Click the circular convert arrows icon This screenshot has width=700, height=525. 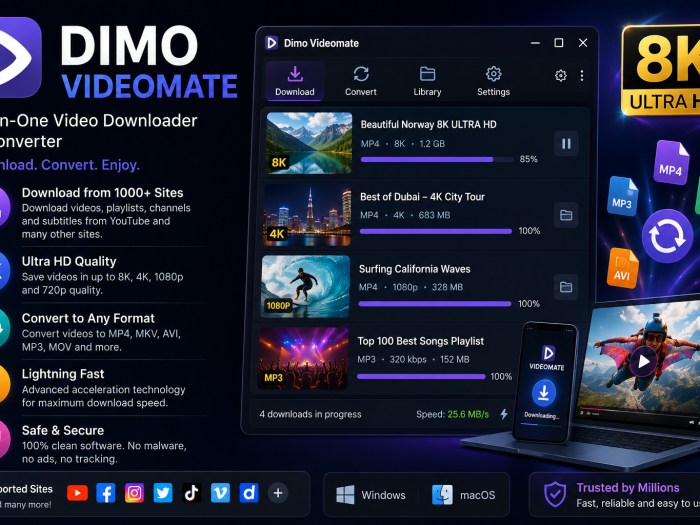pyautogui.click(x=667, y=236)
